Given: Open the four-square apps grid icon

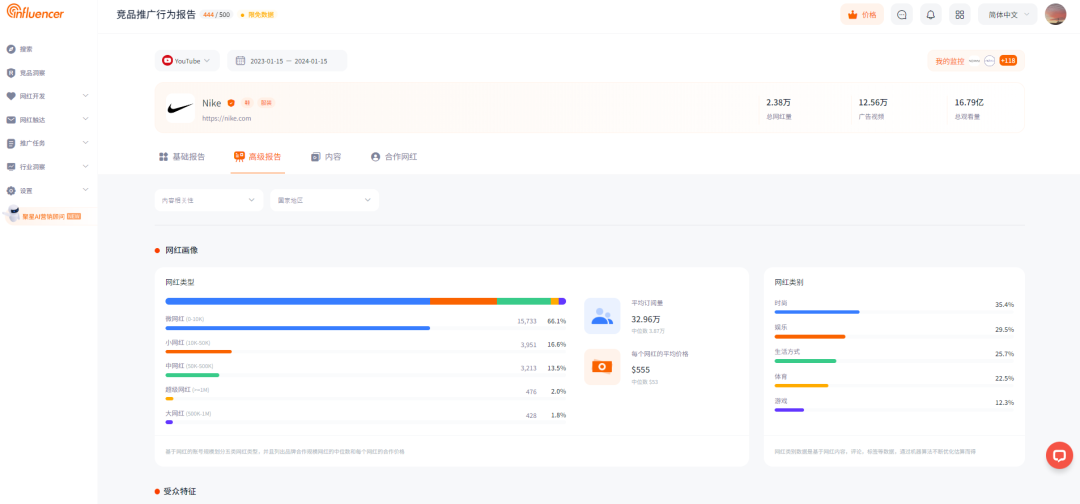Looking at the screenshot, I should pyautogui.click(x=959, y=14).
